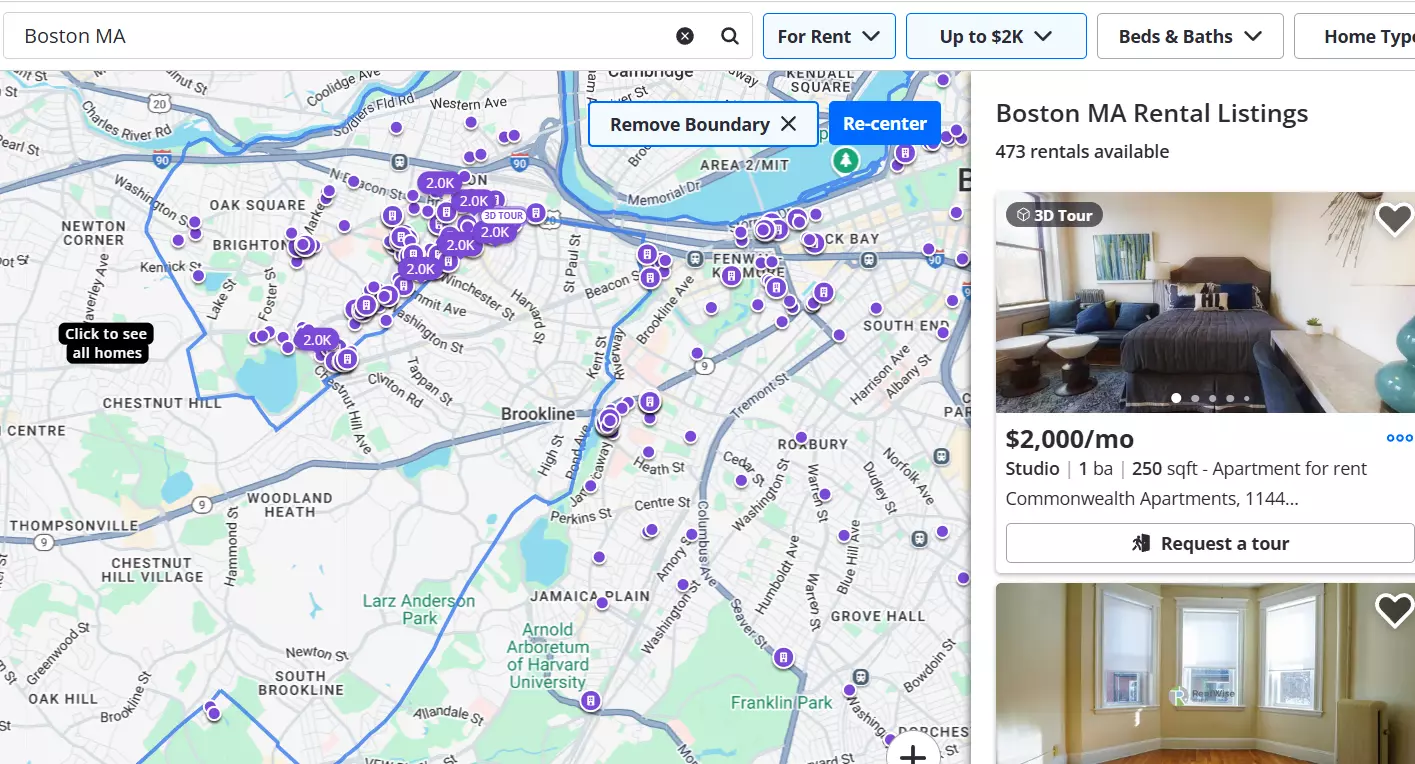Click 'Boston MA Rental Listings' heading
1415x764 pixels.
[x=1152, y=113]
